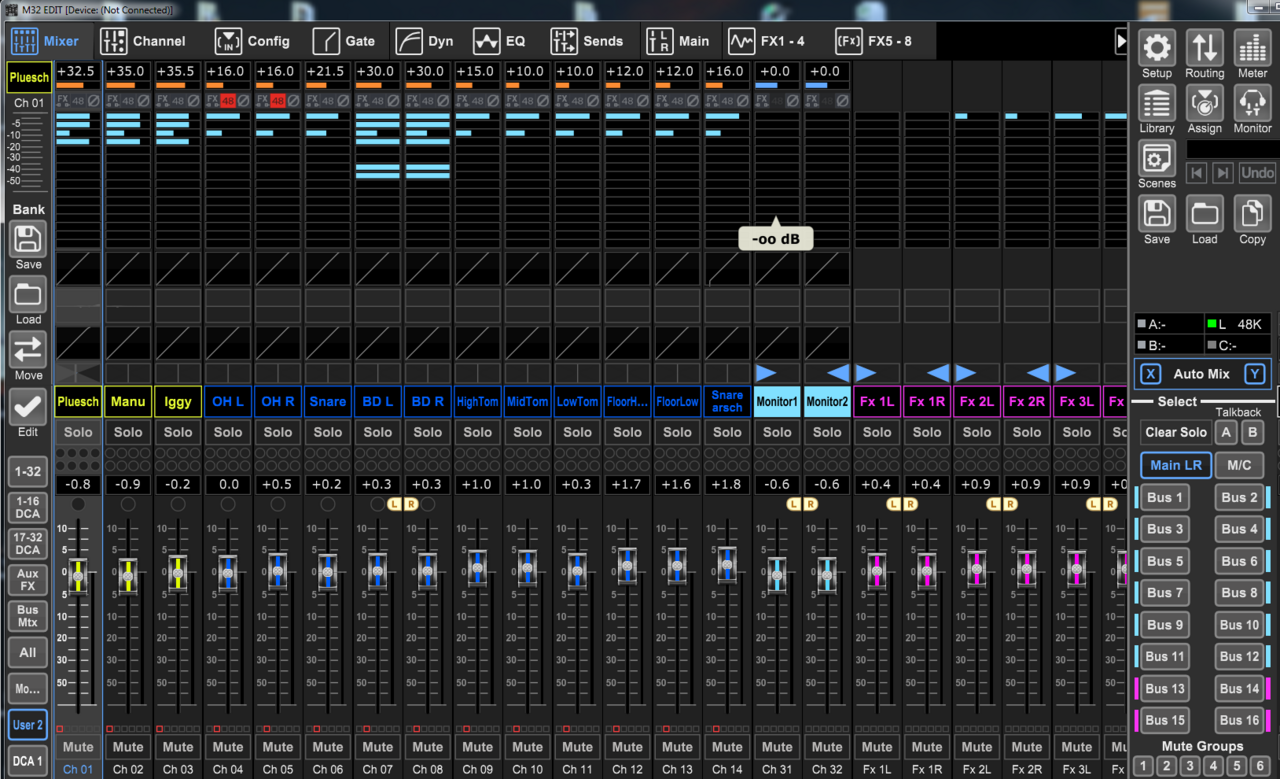Click the FX icon on the Pluesch channel
The height and width of the screenshot is (779, 1280).
pos(62,100)
